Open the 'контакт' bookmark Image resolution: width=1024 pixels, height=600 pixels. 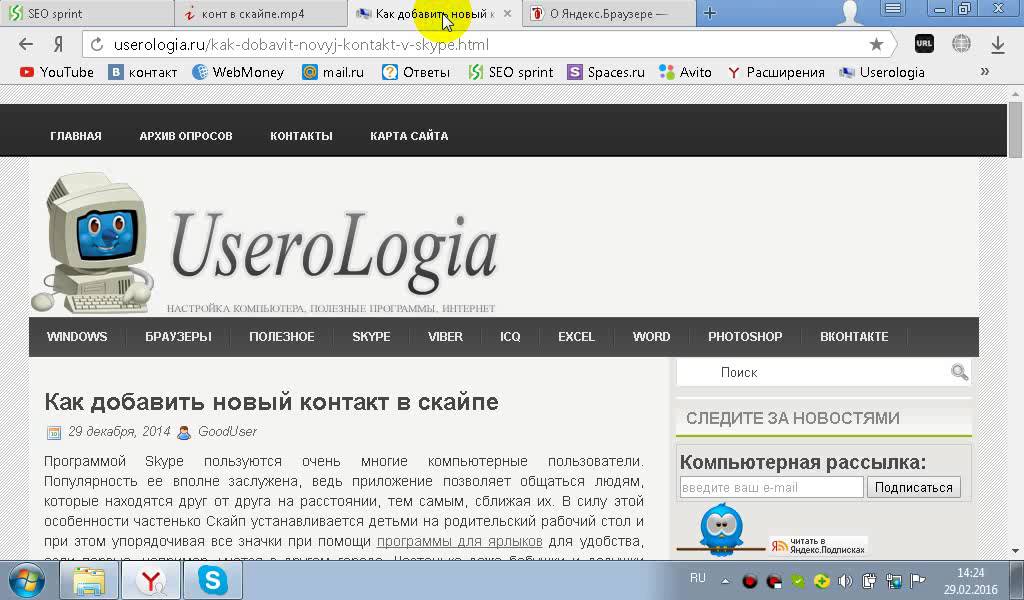click(x=143, y=72)
